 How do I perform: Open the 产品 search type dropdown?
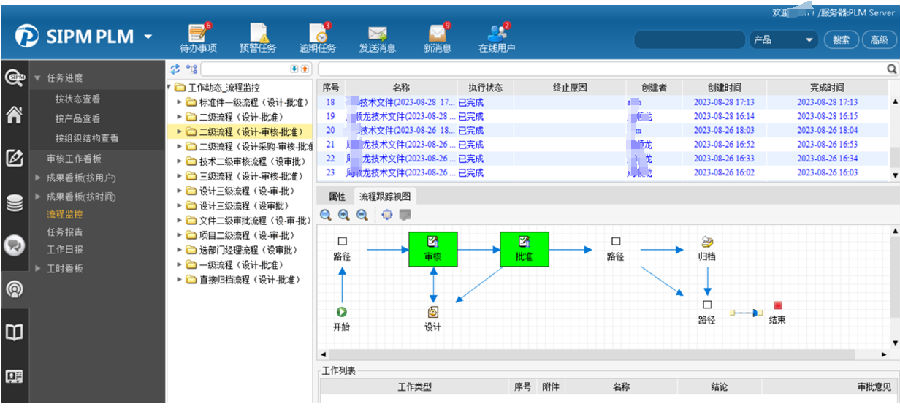click(784, 40)
